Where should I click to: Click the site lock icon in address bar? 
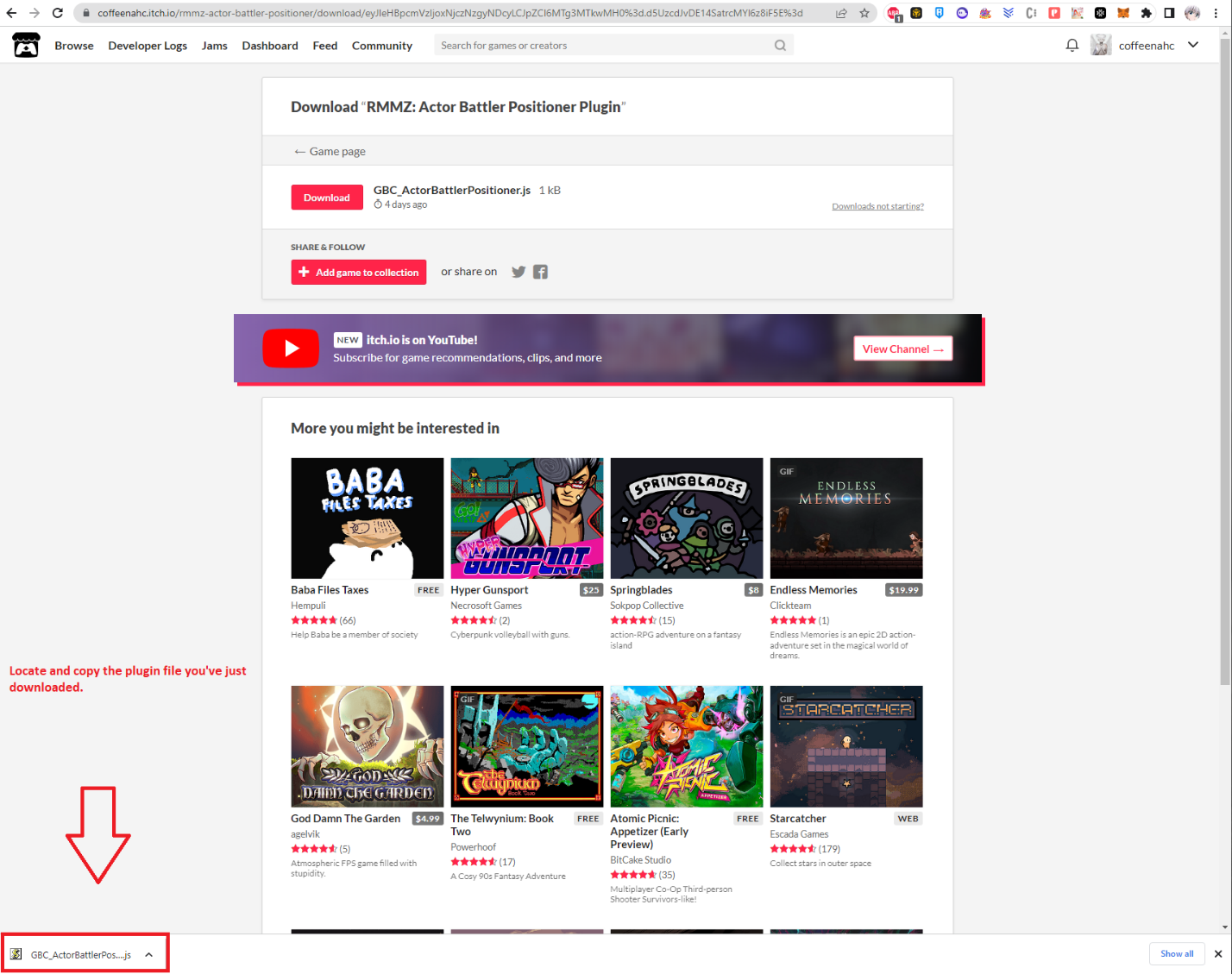pos(85,13)
